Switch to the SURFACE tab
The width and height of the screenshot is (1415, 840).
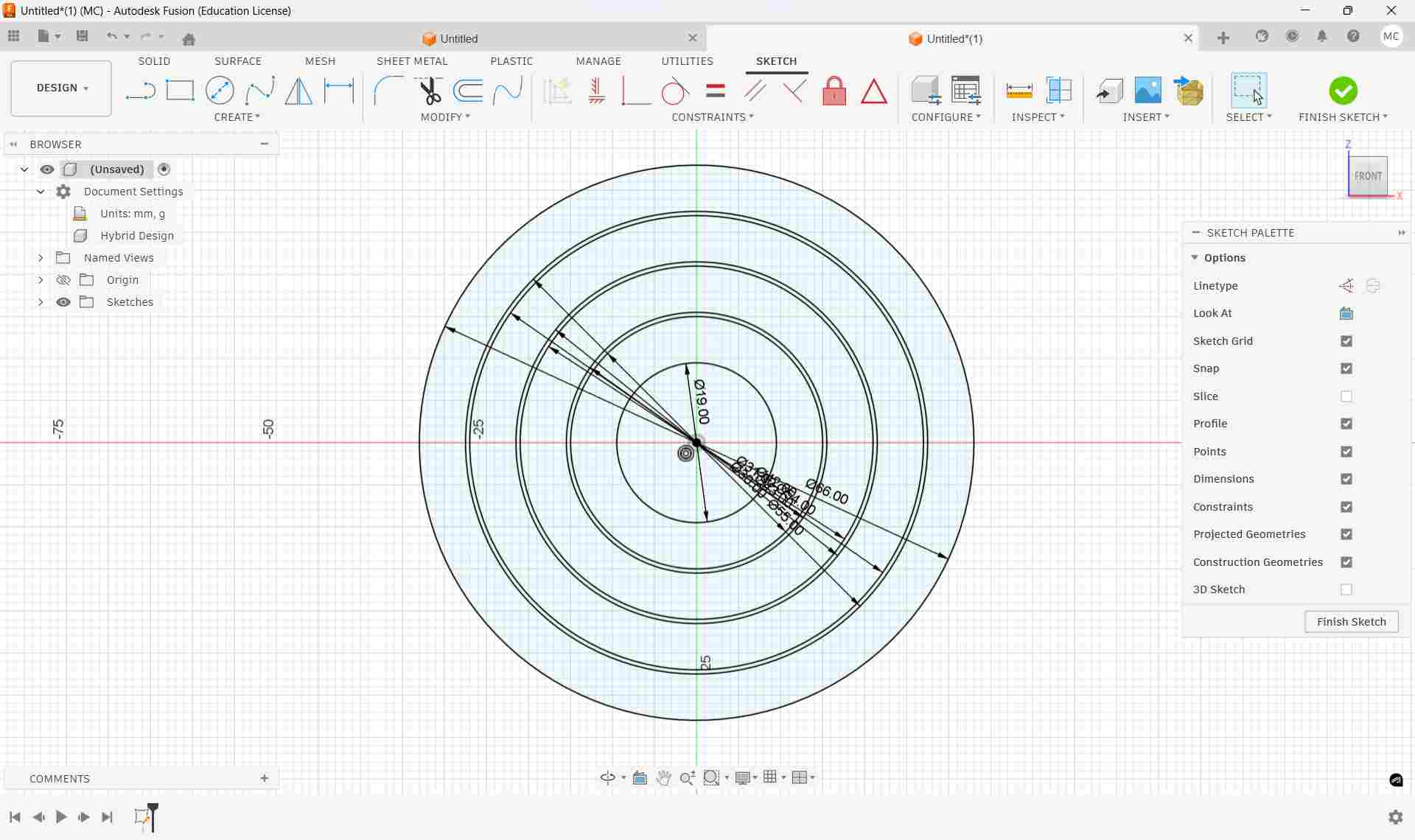(x=237, y=61)
